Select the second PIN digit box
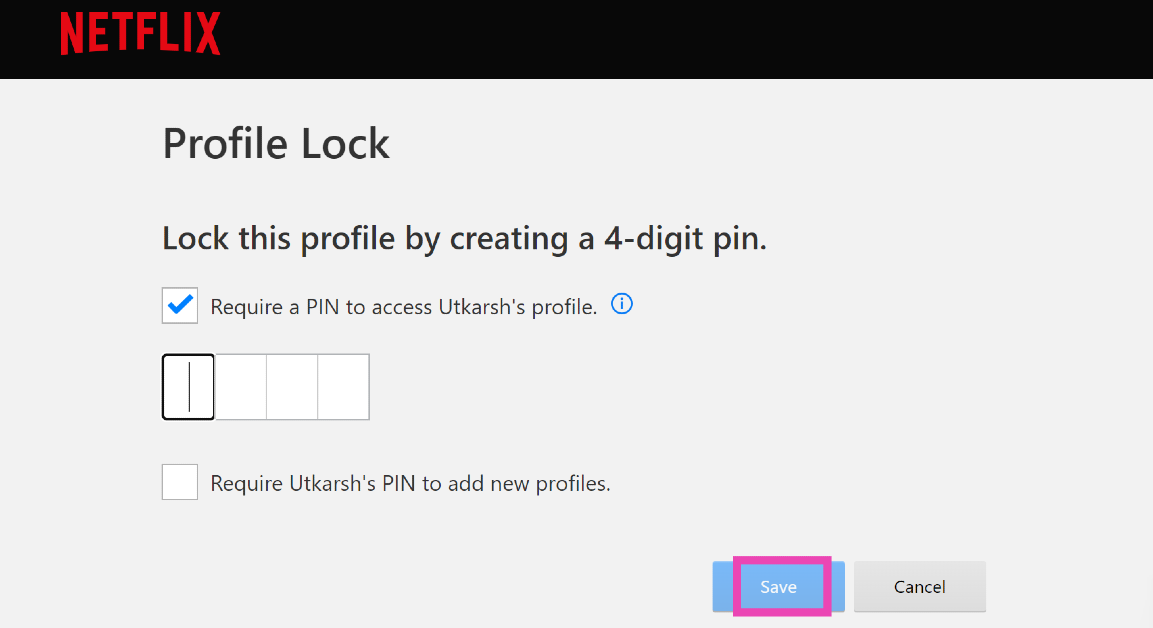The width and height of the screenshot is (1153, 628). (241, 387)
